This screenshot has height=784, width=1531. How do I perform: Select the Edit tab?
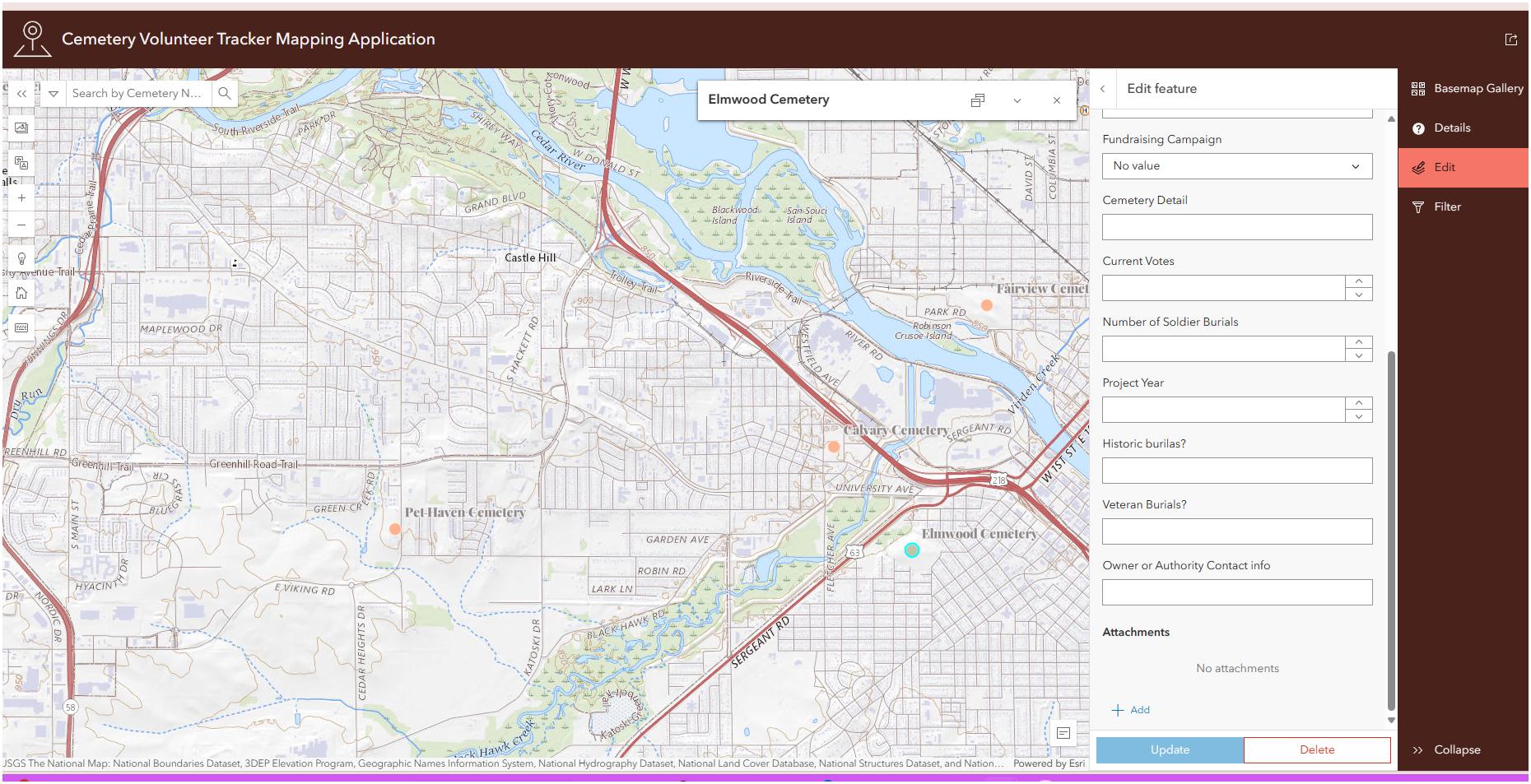point(1464,168)
